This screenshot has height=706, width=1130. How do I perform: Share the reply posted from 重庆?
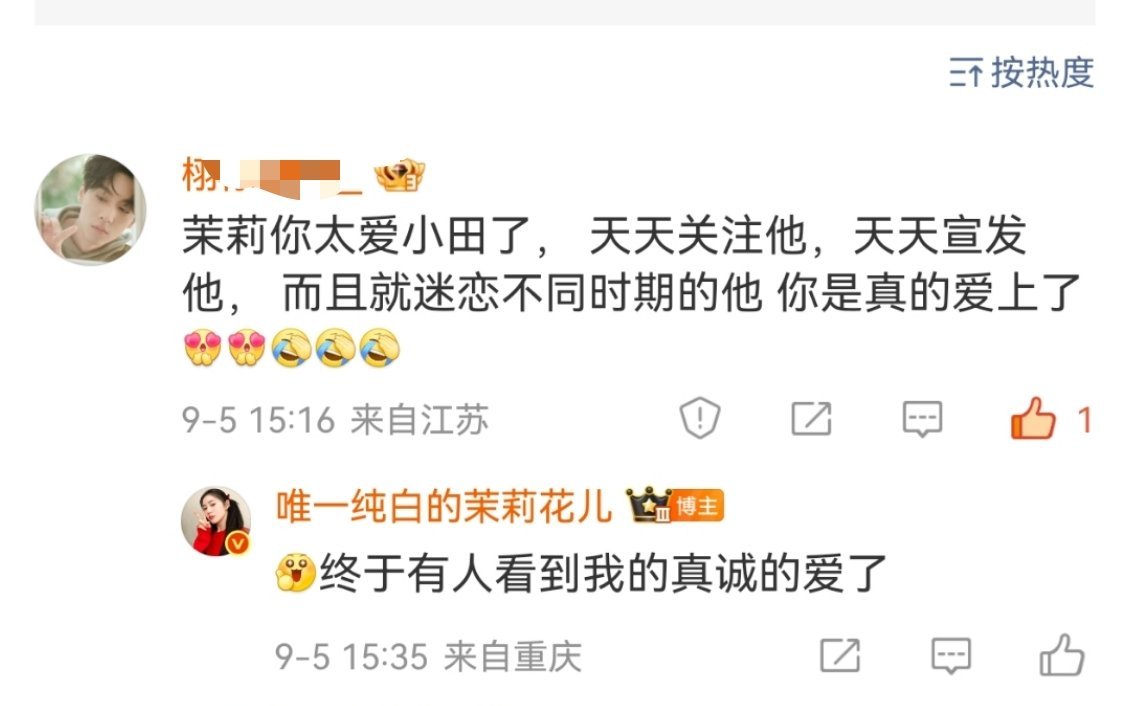840,655
